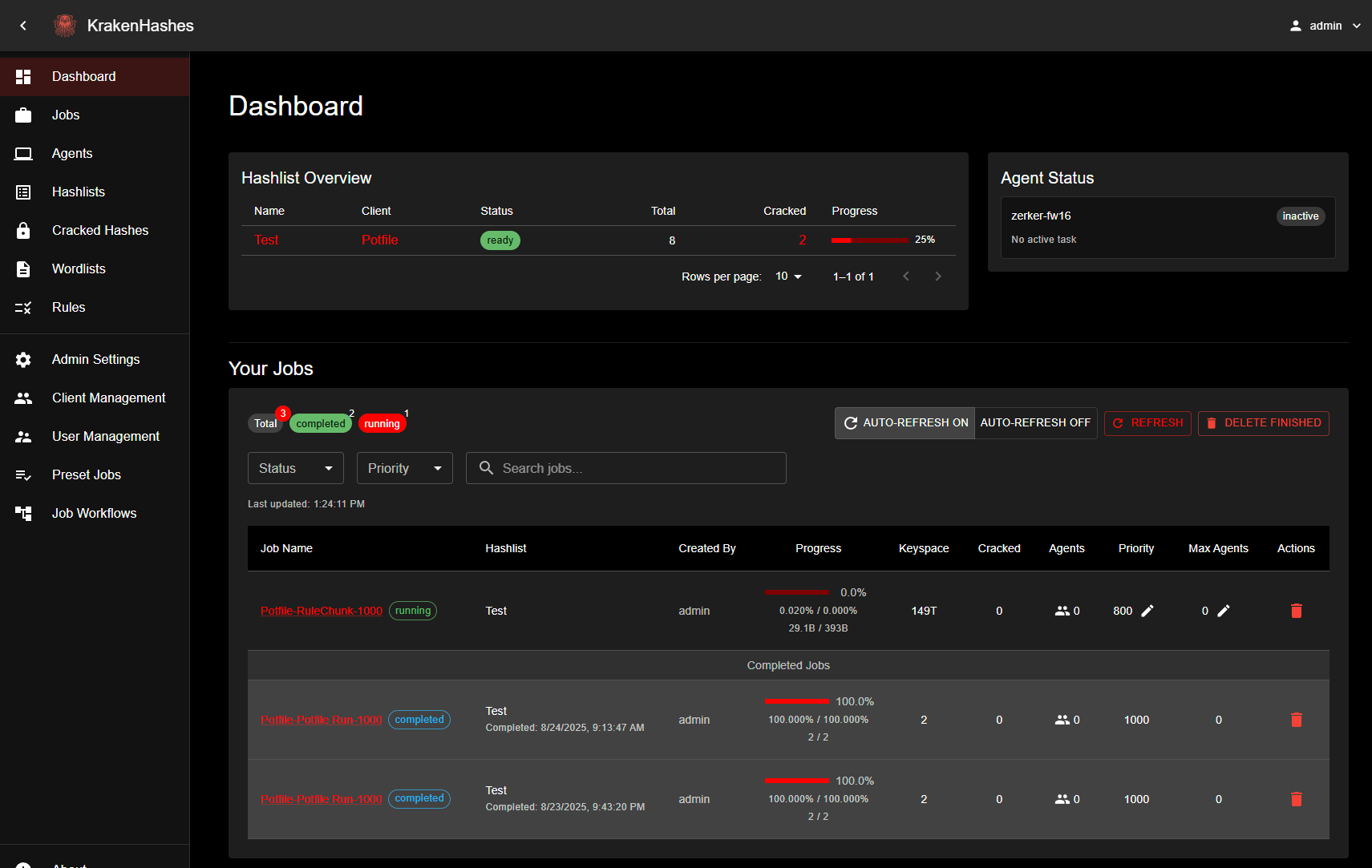Open the Potfile-Potfile-Run-1000 completed job link
This screenshot has height=868, width=1372.
coord(321,719)
